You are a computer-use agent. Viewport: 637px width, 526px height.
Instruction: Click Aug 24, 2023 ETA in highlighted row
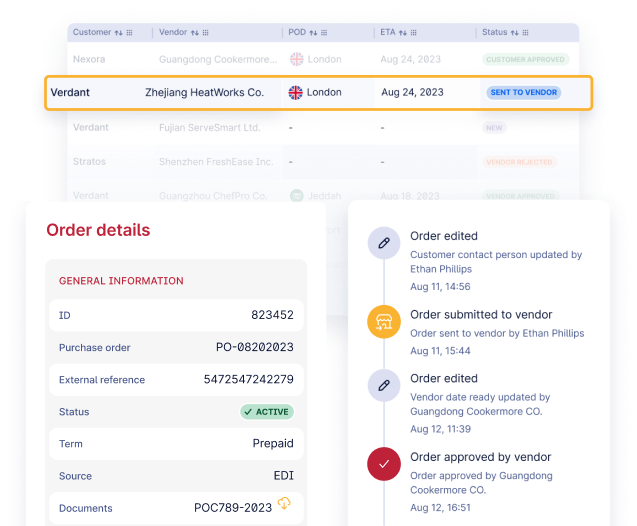point(412,93)
